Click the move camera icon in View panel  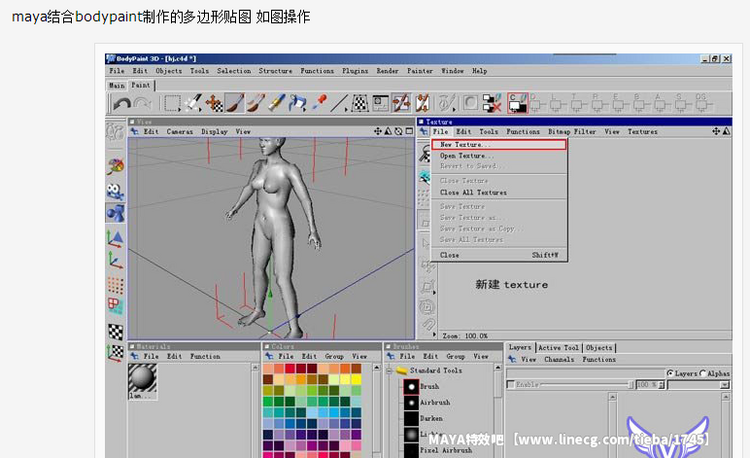pyautogui.click(x=378, y=131)
